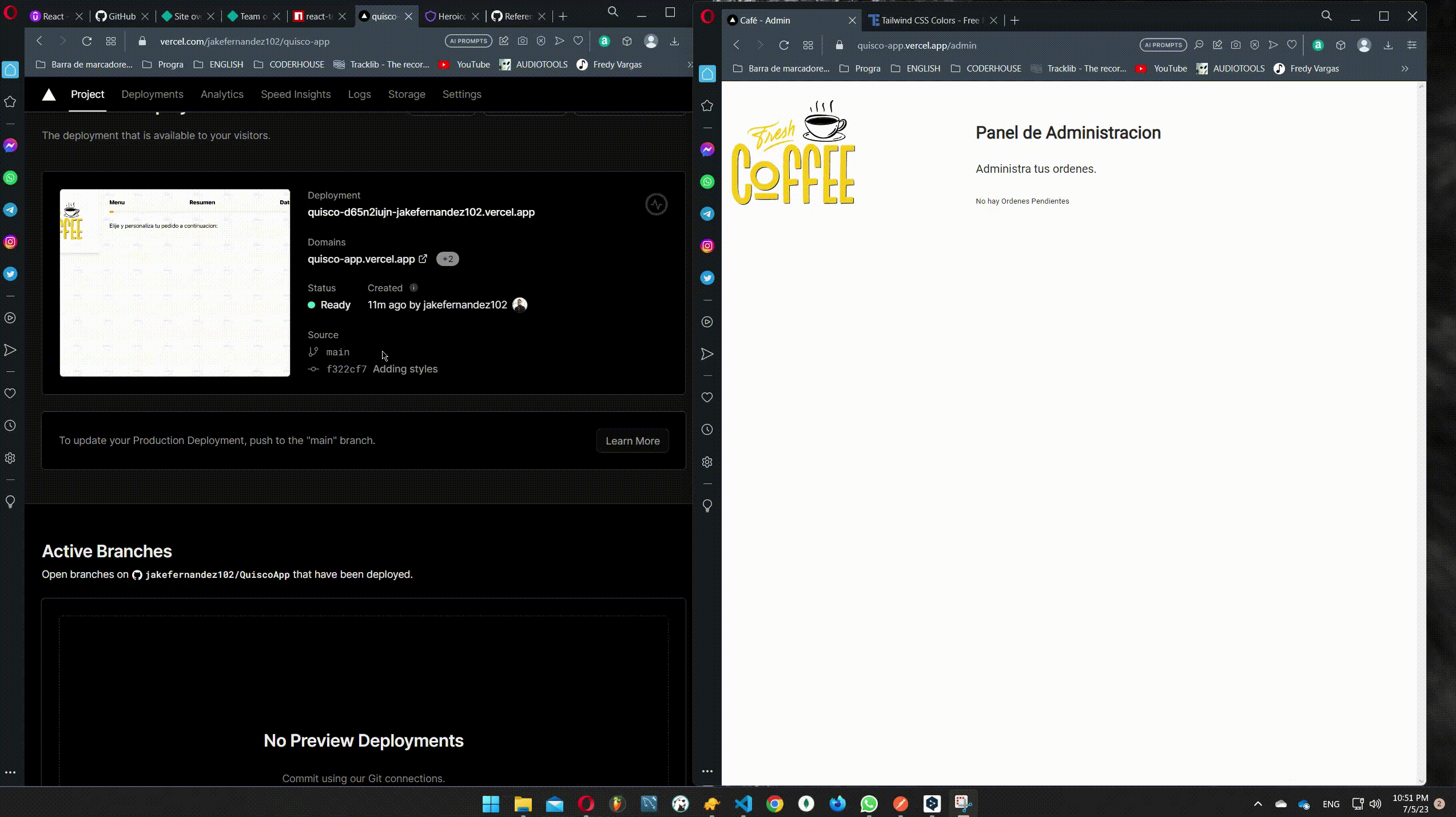This screenshot has height=817, width=1456.
Task: Open Telegram in left Opera sidebar
Action: click(x=10, y=210)
